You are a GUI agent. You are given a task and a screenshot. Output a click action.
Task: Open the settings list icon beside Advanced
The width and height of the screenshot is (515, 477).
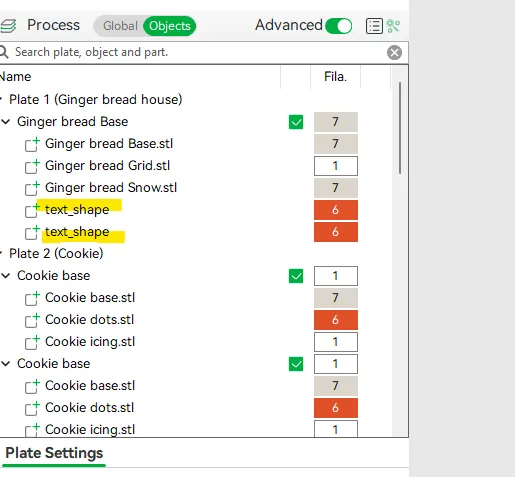(x=374, y=26)
